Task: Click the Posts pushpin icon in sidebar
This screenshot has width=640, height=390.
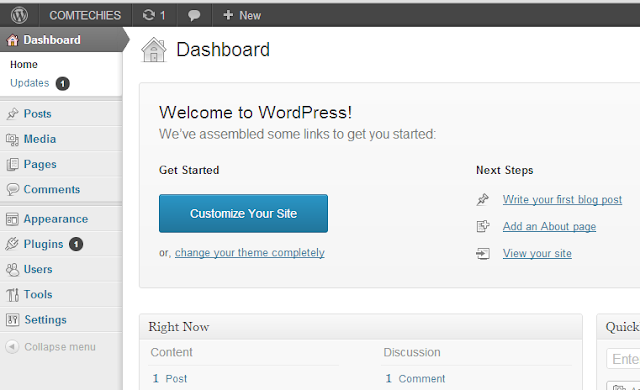Action: click(12, 113)
